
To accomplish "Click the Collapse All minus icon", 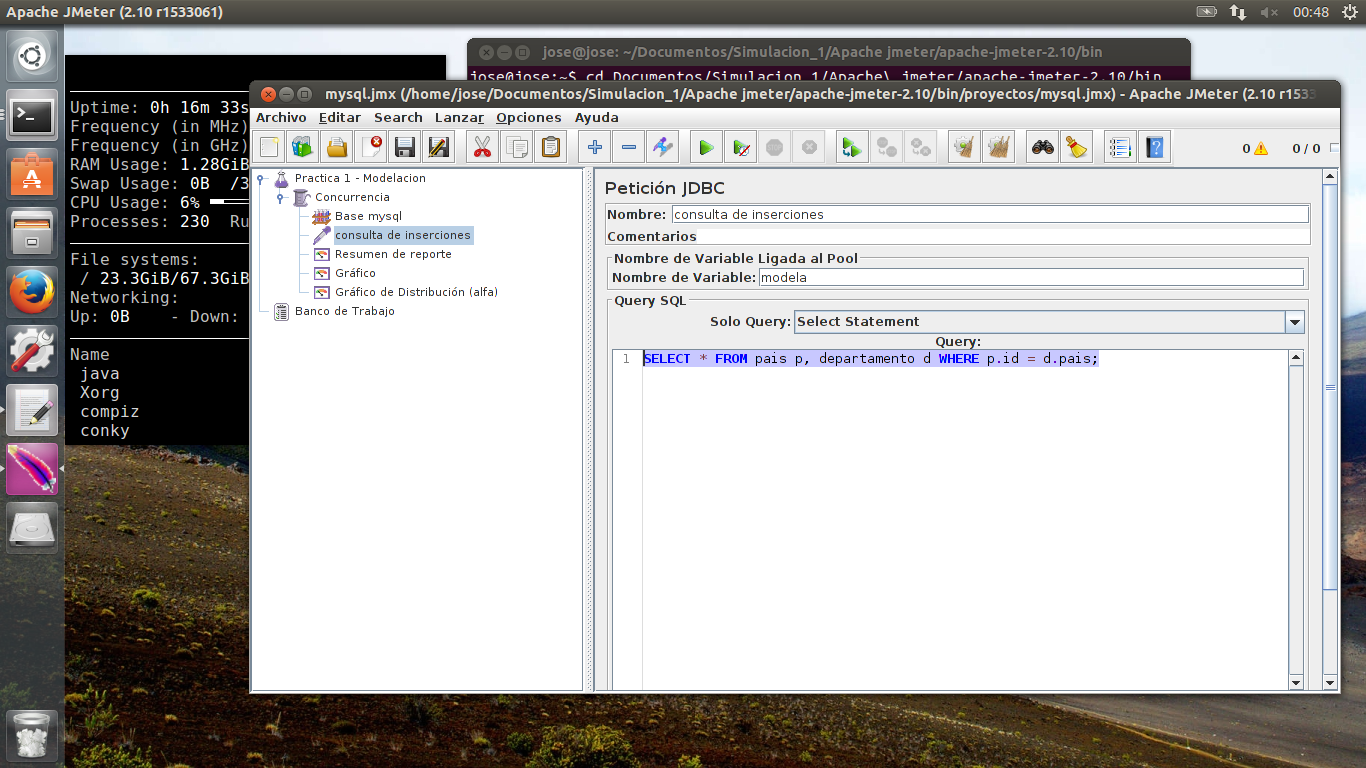I will click(x=628, y=148).
